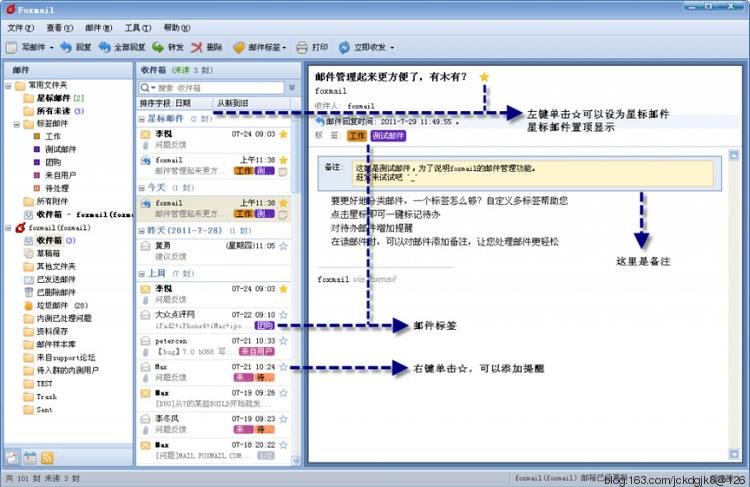Collapse the 上周 message group

pos(142,274)
